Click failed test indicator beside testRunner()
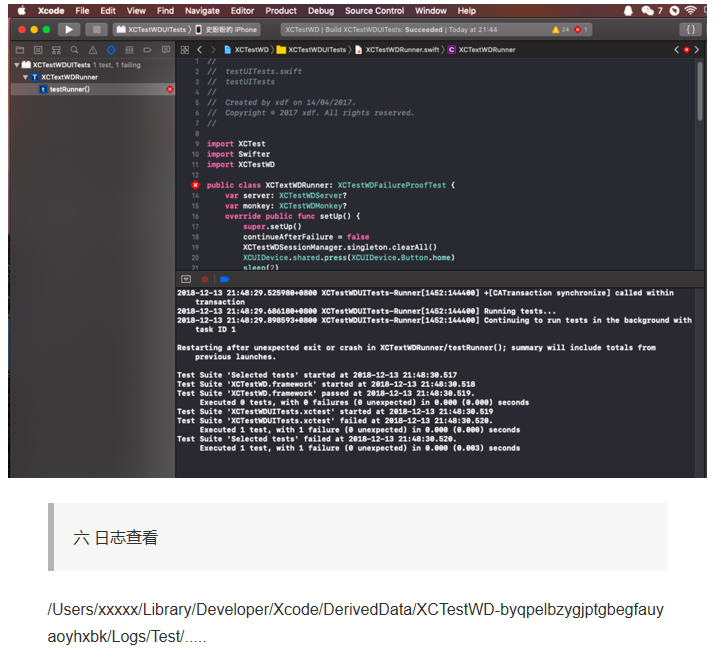 coord(169,89)
